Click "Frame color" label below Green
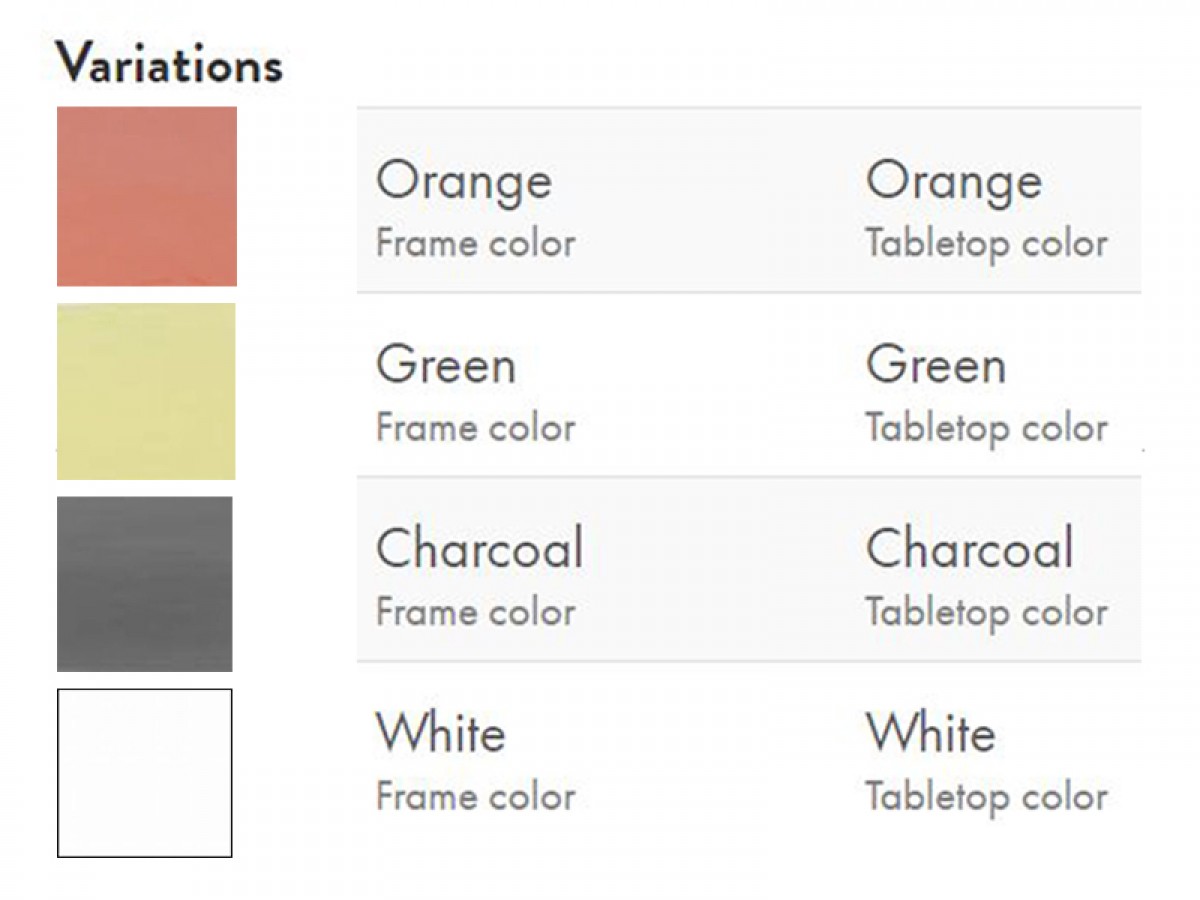Screen dimensions: 1200x900 [476, 428]
